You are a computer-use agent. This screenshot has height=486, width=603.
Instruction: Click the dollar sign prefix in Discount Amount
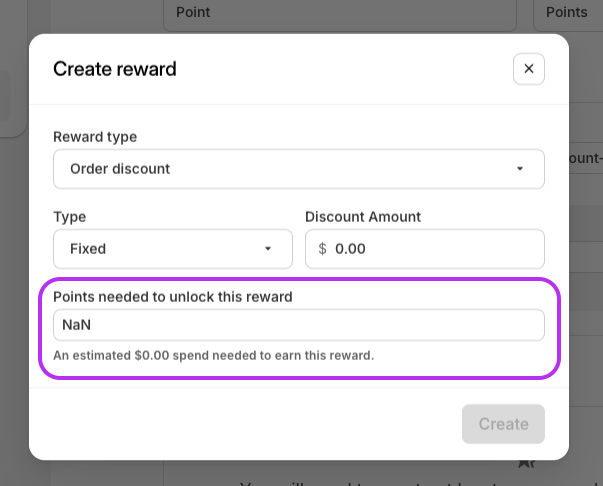(x=322, y=249)
